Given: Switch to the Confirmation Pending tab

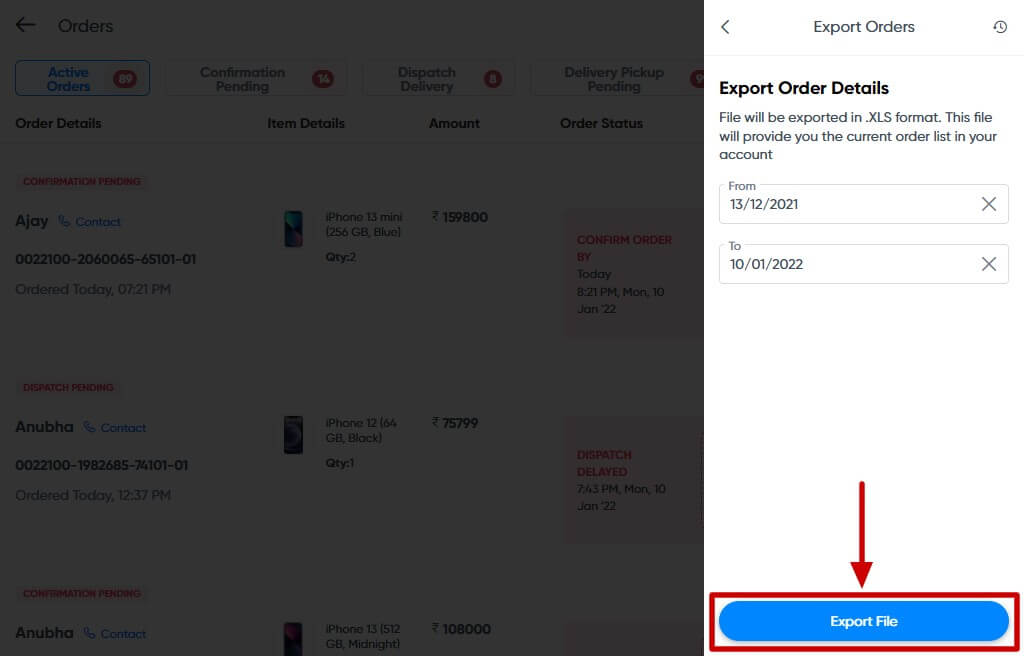Looking at the screenshot, I should (243, 77).
